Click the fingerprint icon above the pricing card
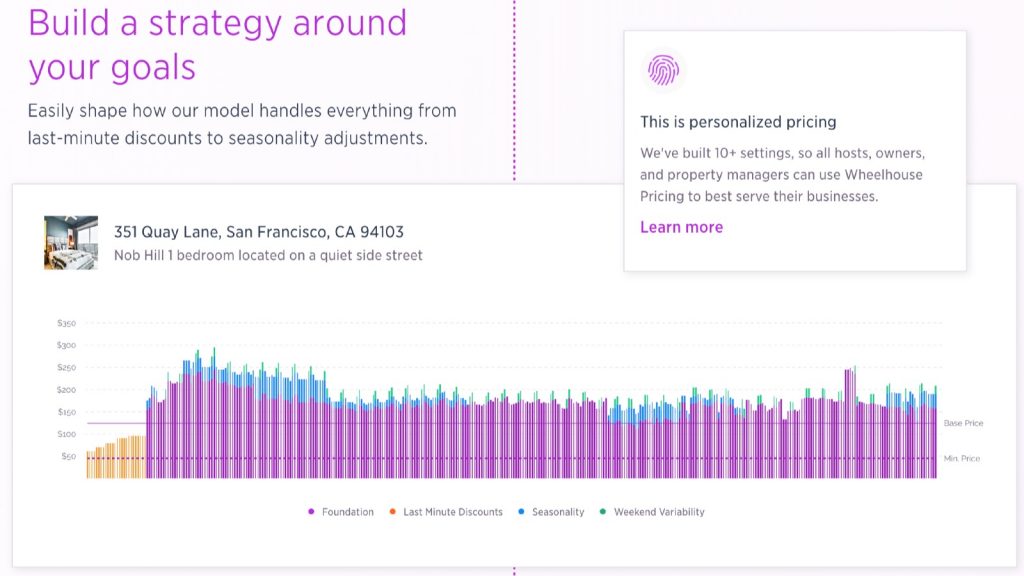Screen dimensions: 1024x576 (x=664, y=70)
